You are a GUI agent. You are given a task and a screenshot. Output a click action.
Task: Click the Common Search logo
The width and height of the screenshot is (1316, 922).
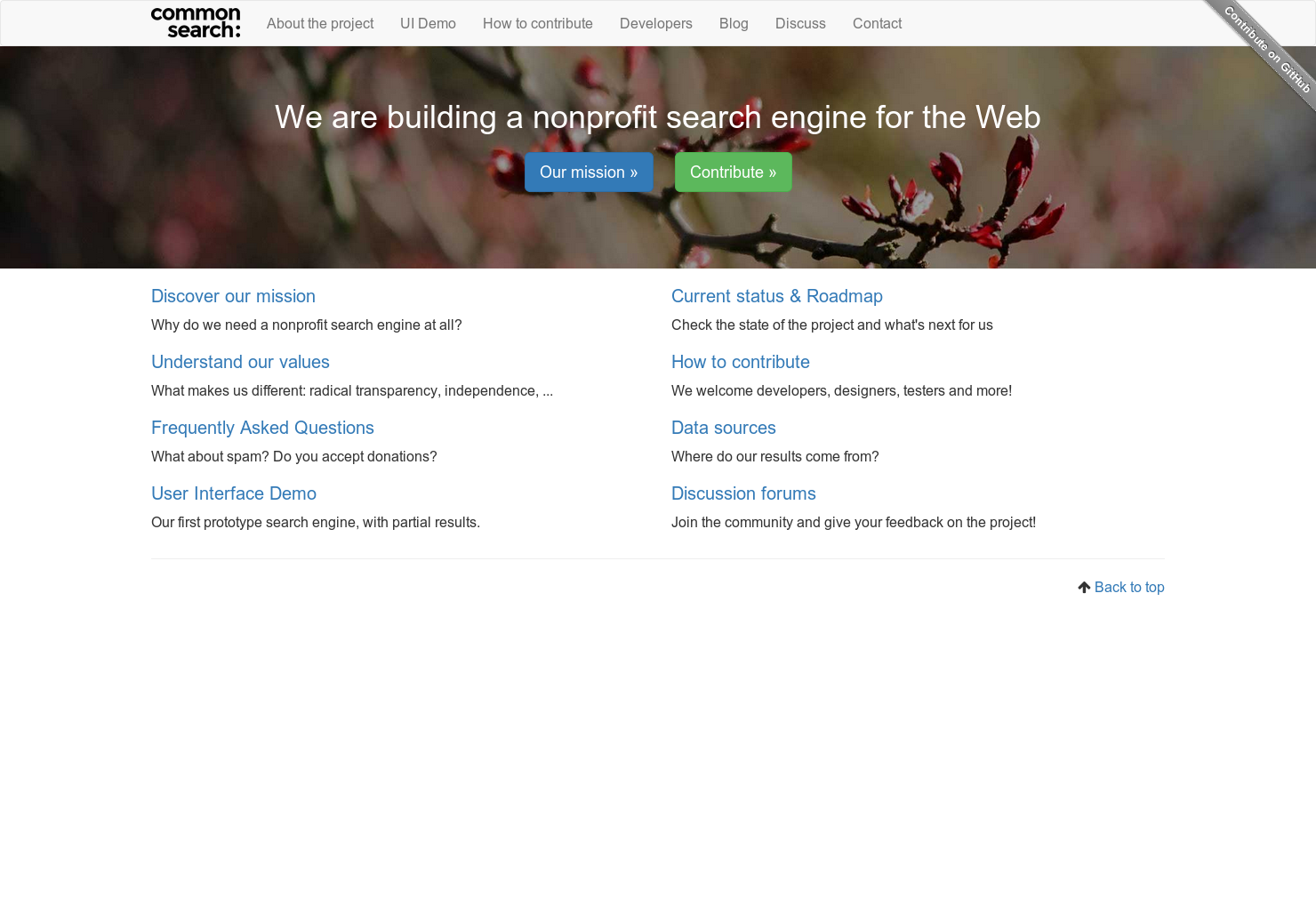tap(196, 22)
